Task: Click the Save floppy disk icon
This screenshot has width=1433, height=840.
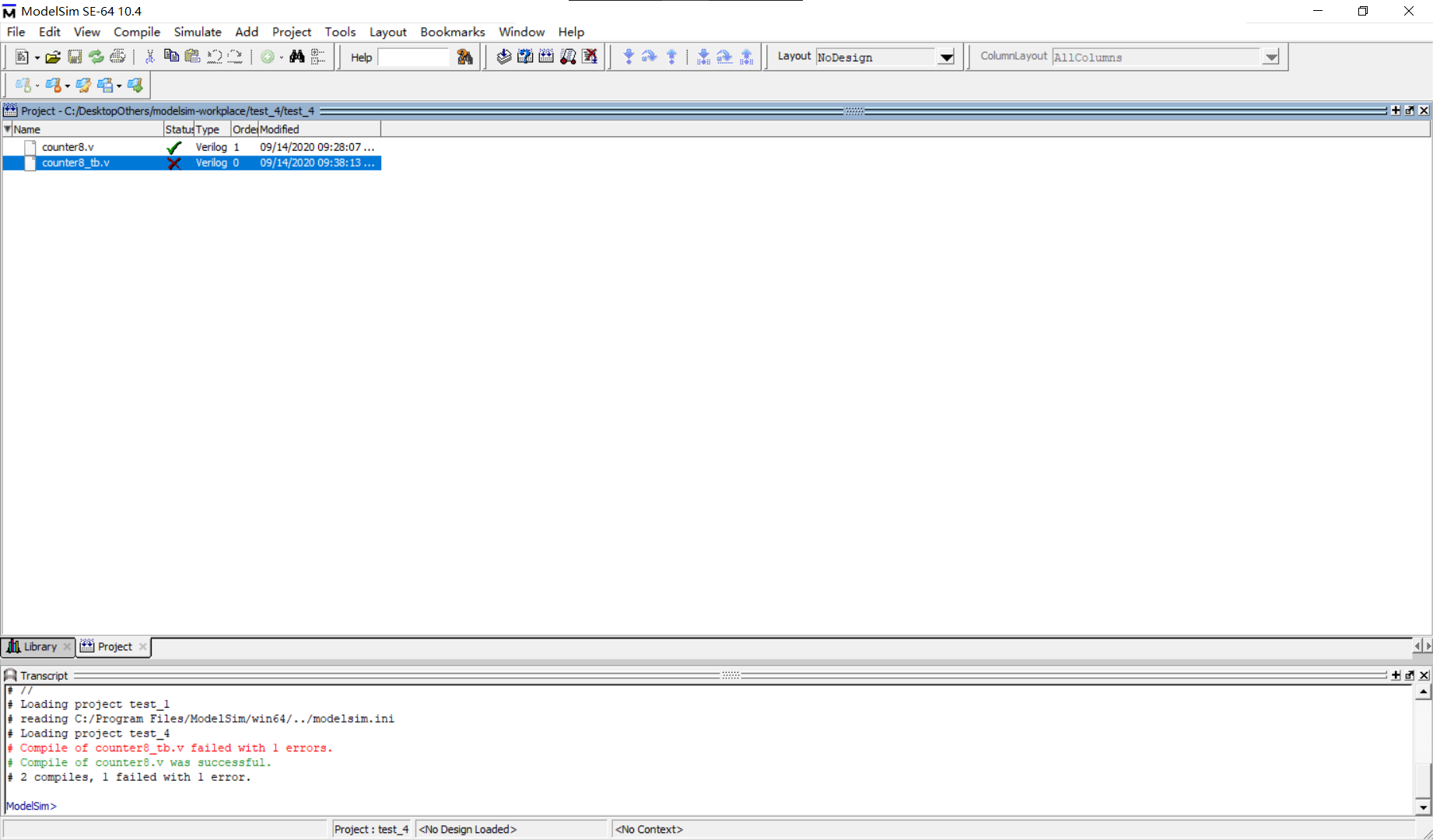Action: (75, 57)
